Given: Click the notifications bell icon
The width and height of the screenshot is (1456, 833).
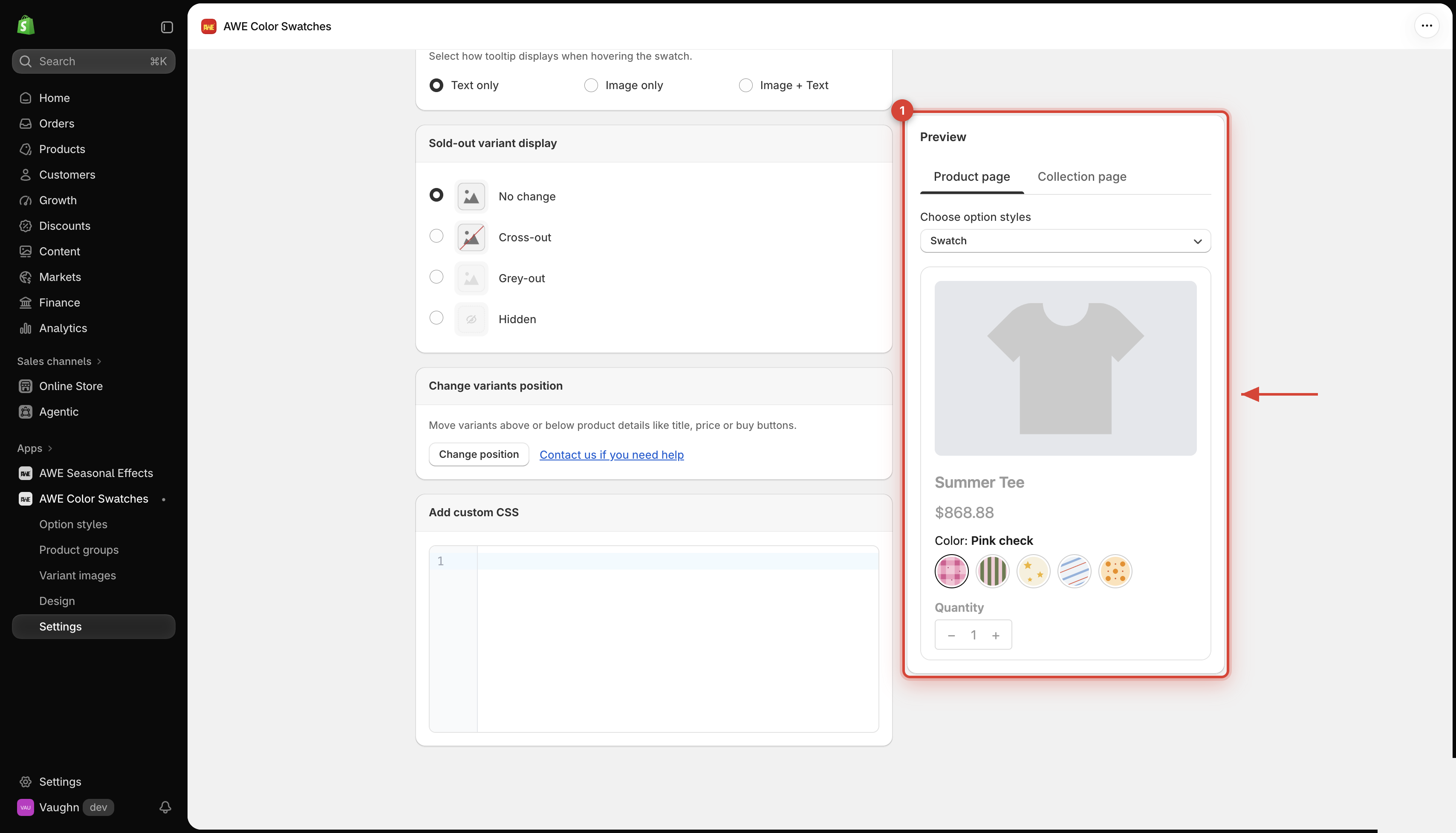Looking at the screenshot, I should pos(165,807).
